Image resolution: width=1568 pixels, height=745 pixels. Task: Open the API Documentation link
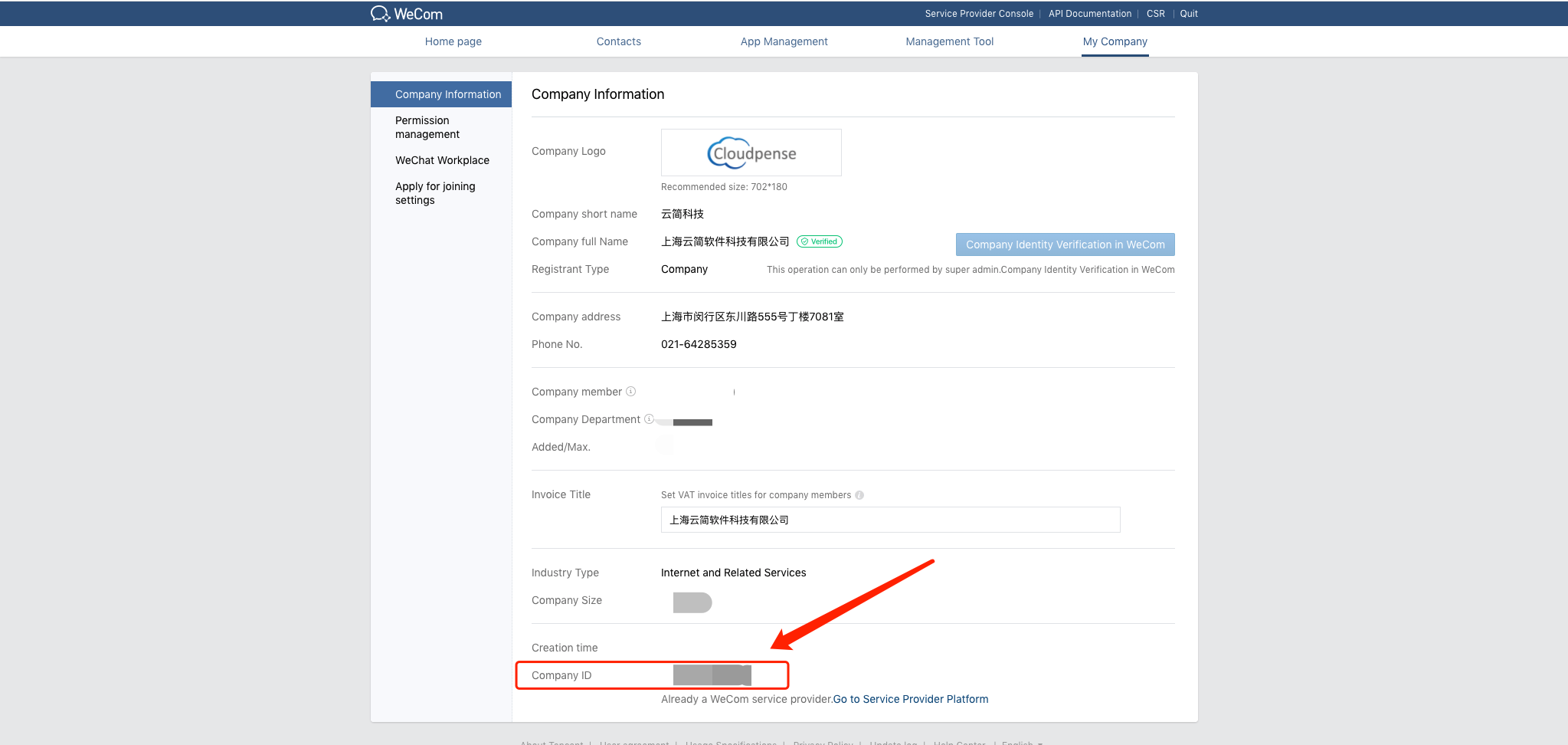(x=1090, y=14)
